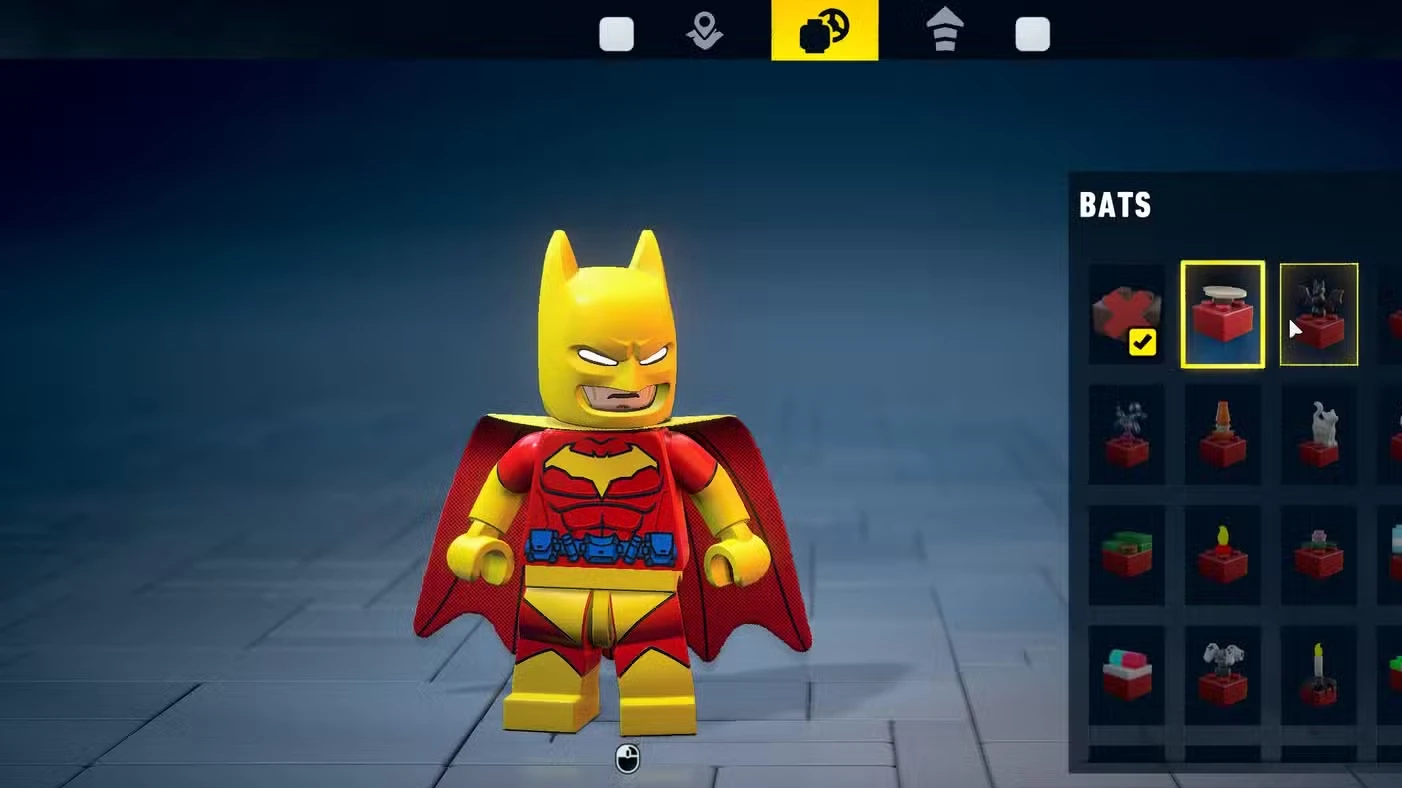
Task: Select the white cat figure brick
Action: point(1319,435)
